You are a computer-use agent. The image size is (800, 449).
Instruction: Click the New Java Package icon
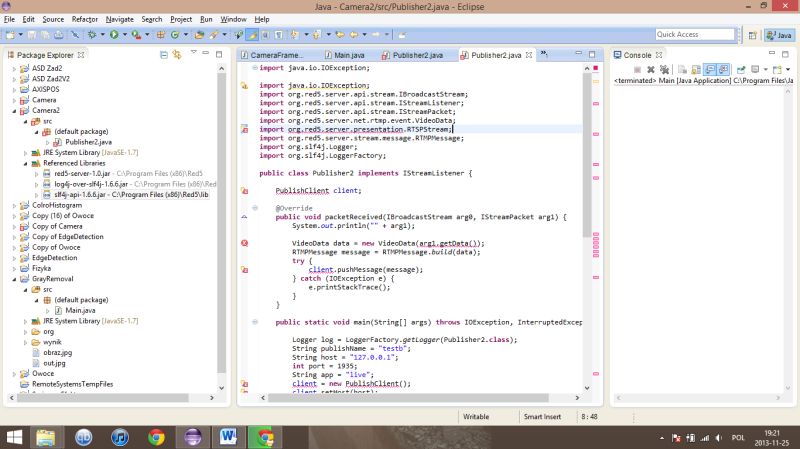pos(161,35)
